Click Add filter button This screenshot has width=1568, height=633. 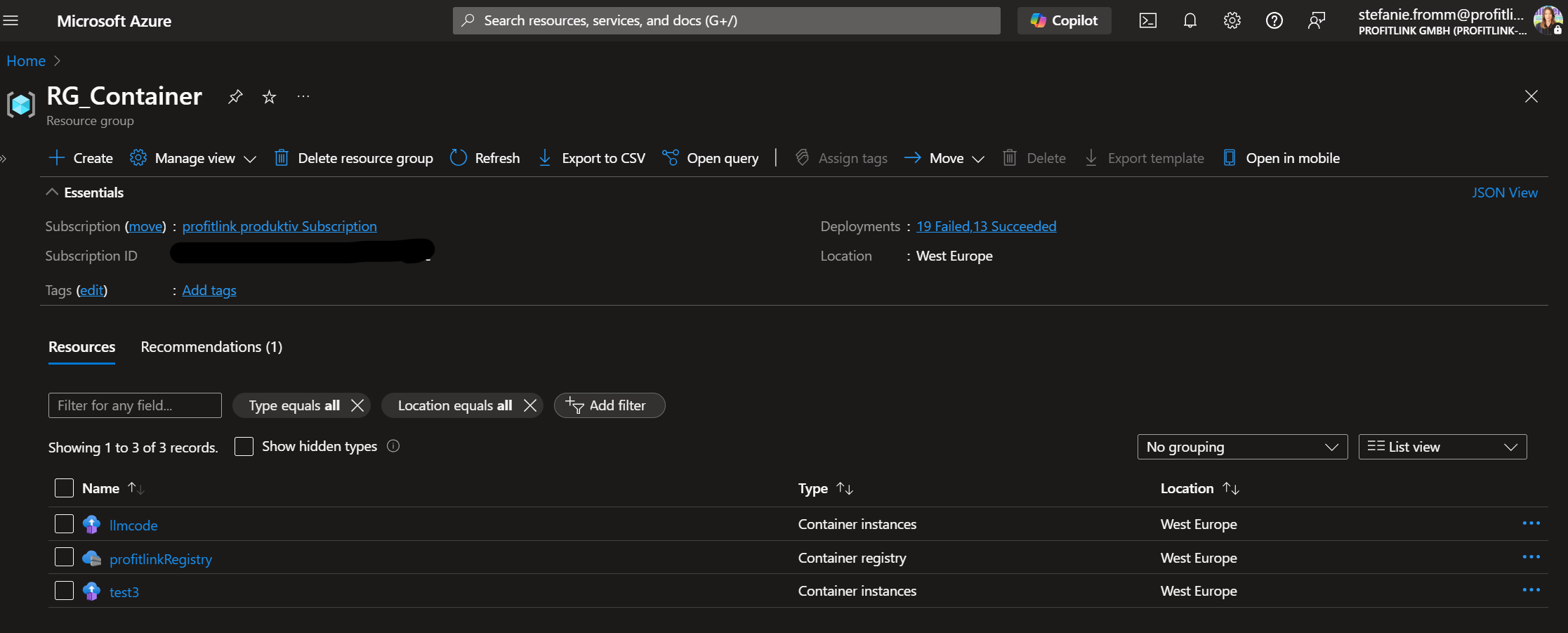610,405
